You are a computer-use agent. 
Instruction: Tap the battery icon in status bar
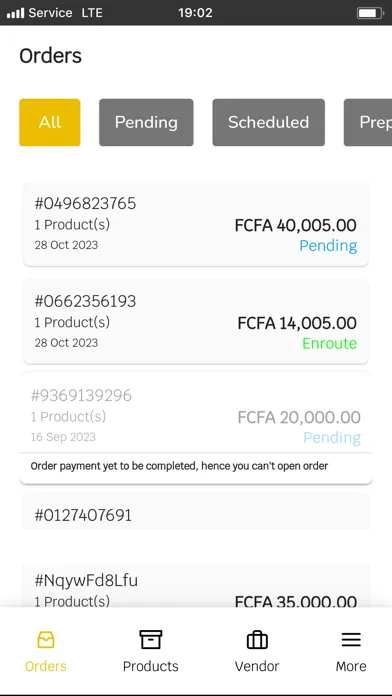tap(370, 13)
